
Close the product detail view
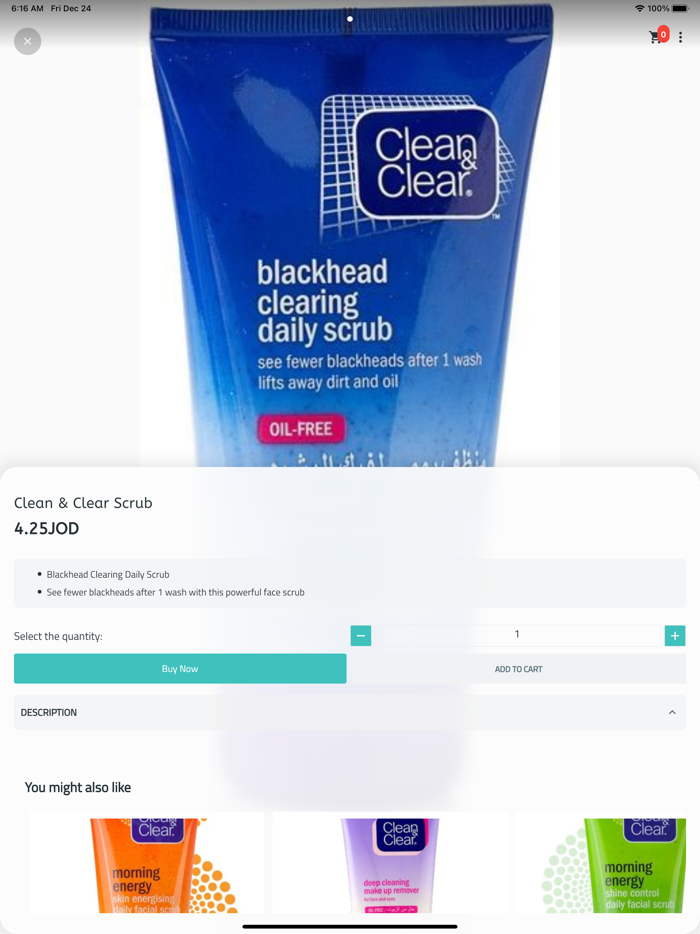point(27,41)
